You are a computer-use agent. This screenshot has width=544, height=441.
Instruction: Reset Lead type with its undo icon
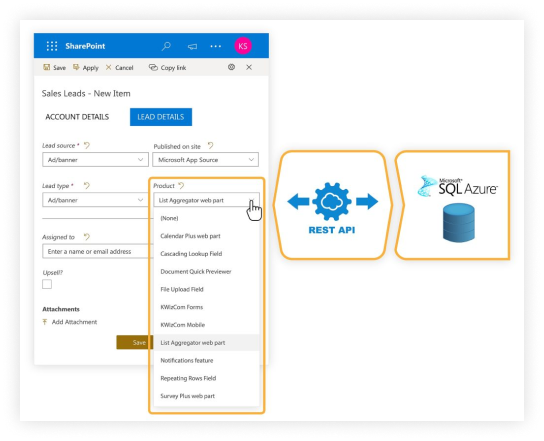click(87, 186)
